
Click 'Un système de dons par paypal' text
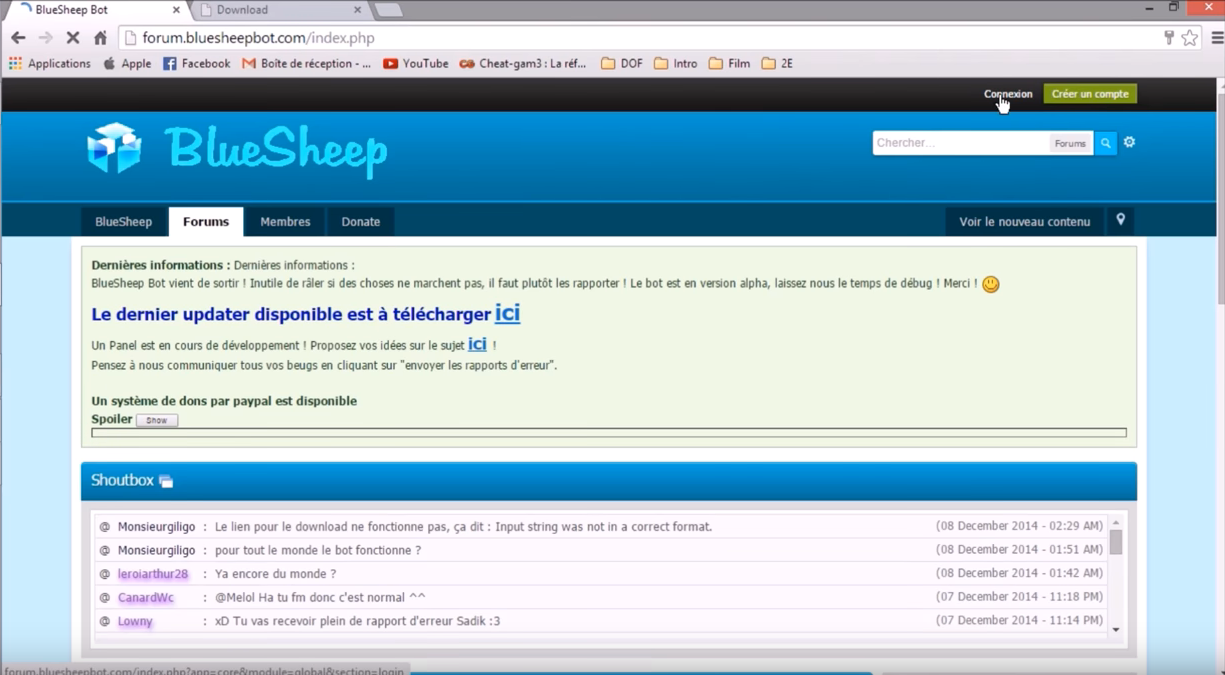[x=224, y=401]
